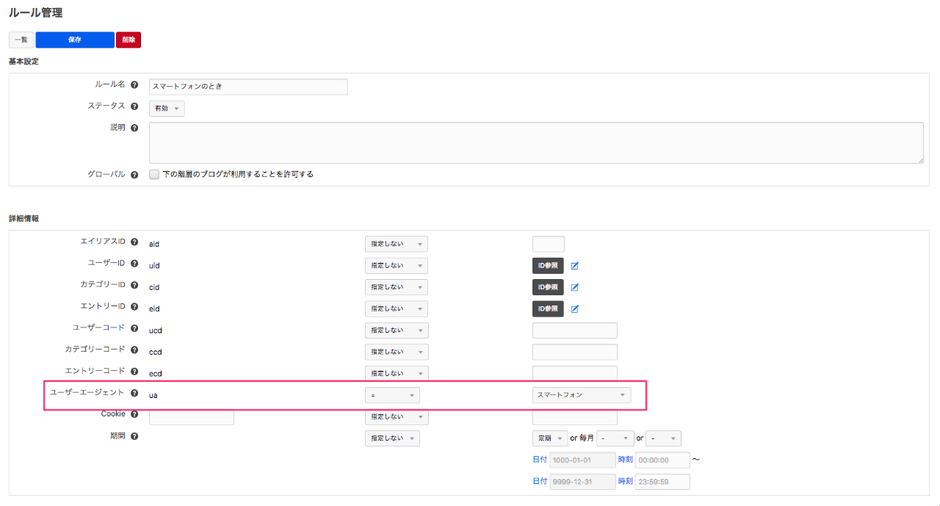The width and height of the screenshot is (940, 506).
Task: Click the help icon beside ユーザーエージェント
Action: point(135,394)
